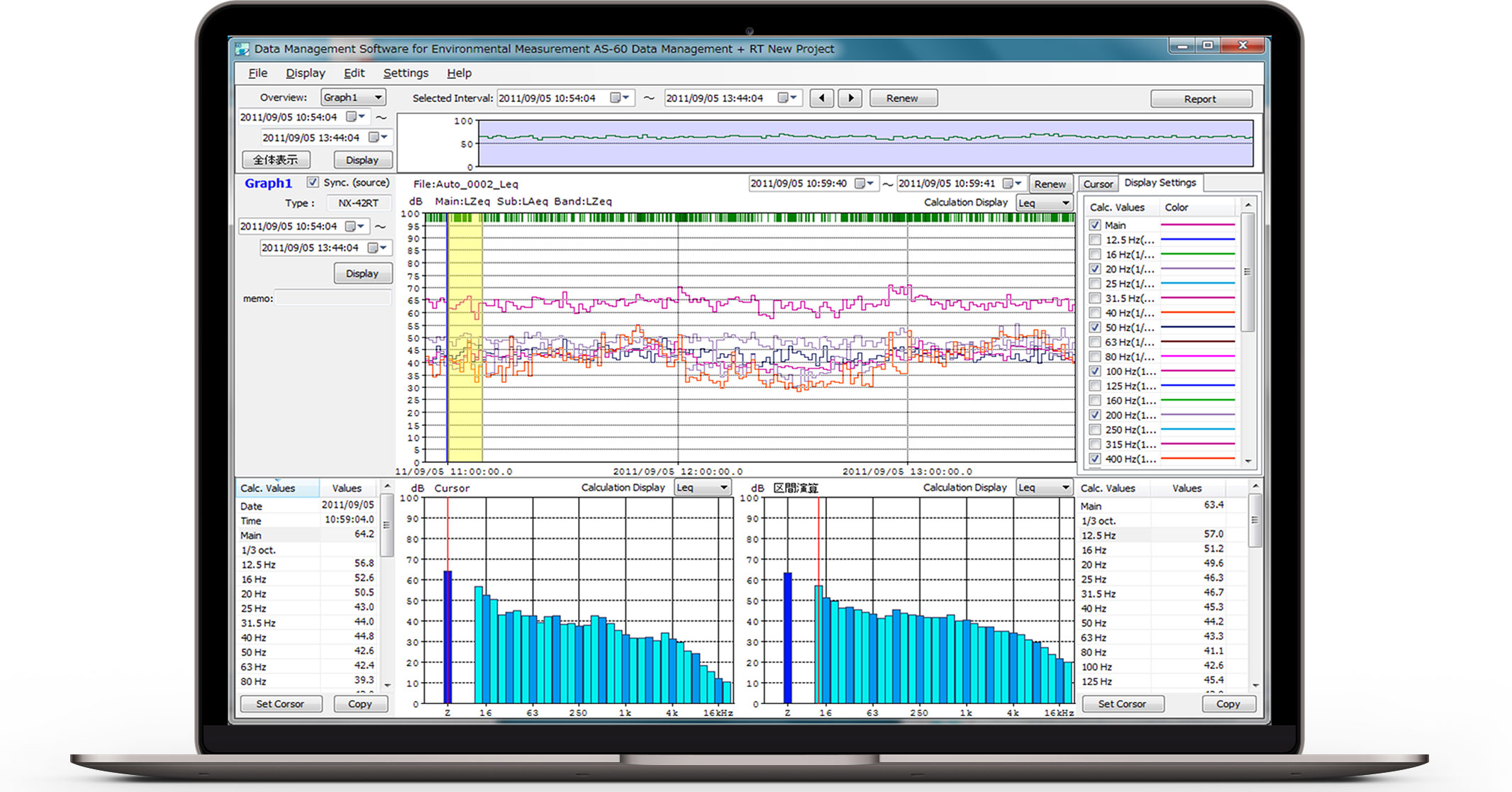1512x792 pixels.
Task: Click Display button in Graph1 panel
Action: point(362,274)
